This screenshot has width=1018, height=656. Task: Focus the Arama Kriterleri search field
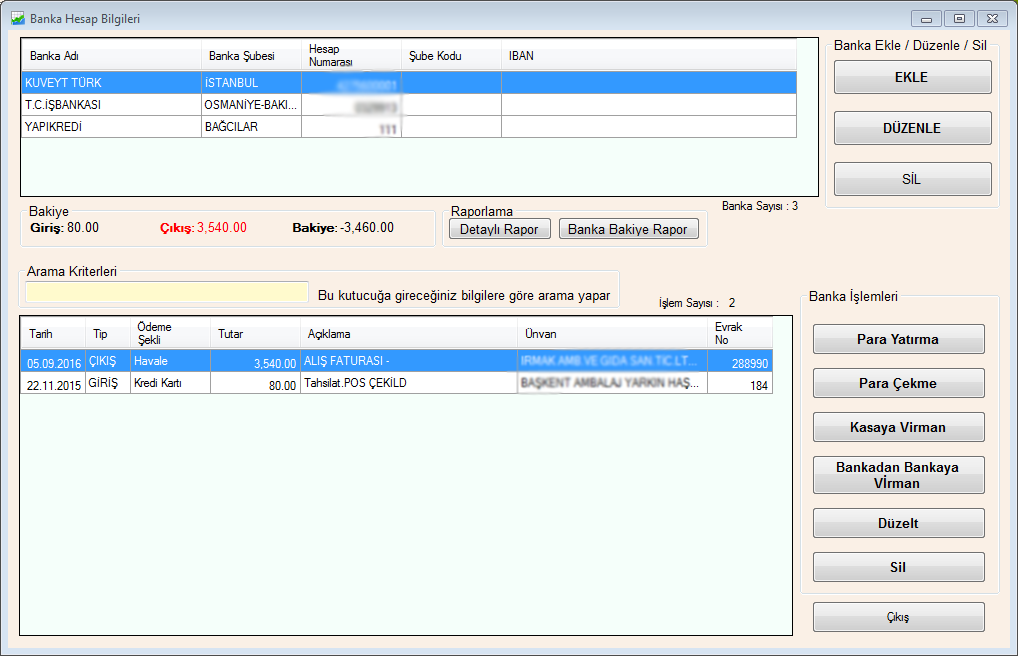(167, 292)
